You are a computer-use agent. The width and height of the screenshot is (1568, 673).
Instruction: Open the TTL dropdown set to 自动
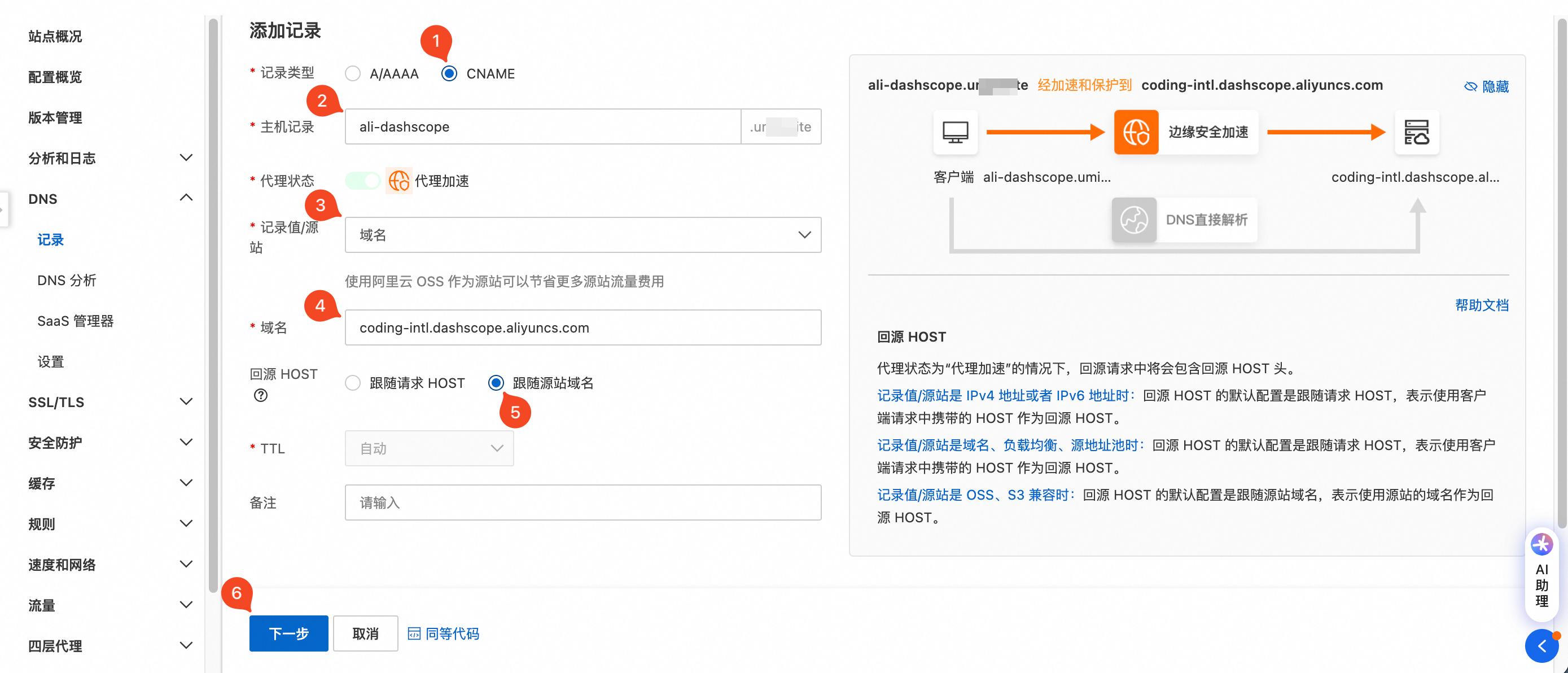pyautogui.click(x=429, y=448)
